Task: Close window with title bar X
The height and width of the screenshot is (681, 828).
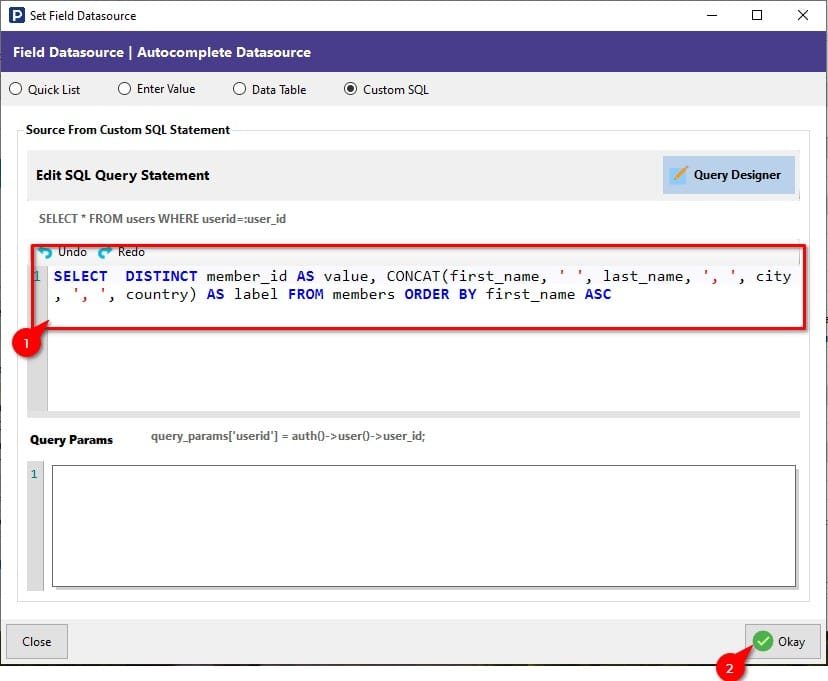Action: click(803, 15)
